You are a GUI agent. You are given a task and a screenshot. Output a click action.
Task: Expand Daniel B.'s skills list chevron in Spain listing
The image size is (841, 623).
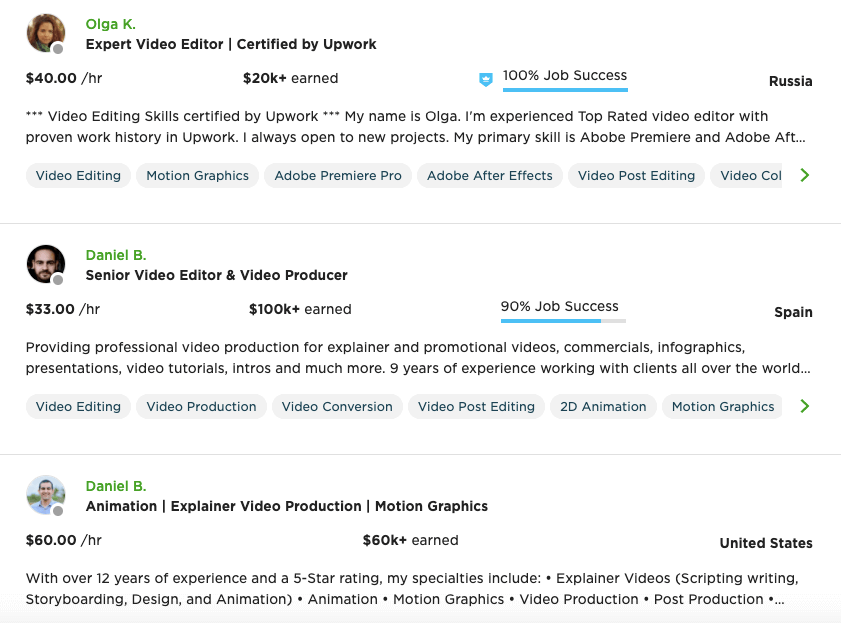(x=805, y=406)
